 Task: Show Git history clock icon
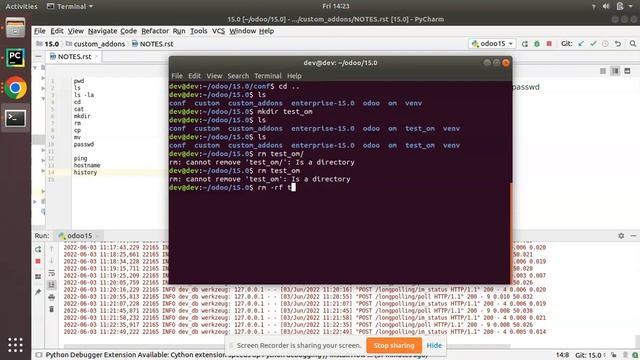pyautogui.click(x=605, y=44)
